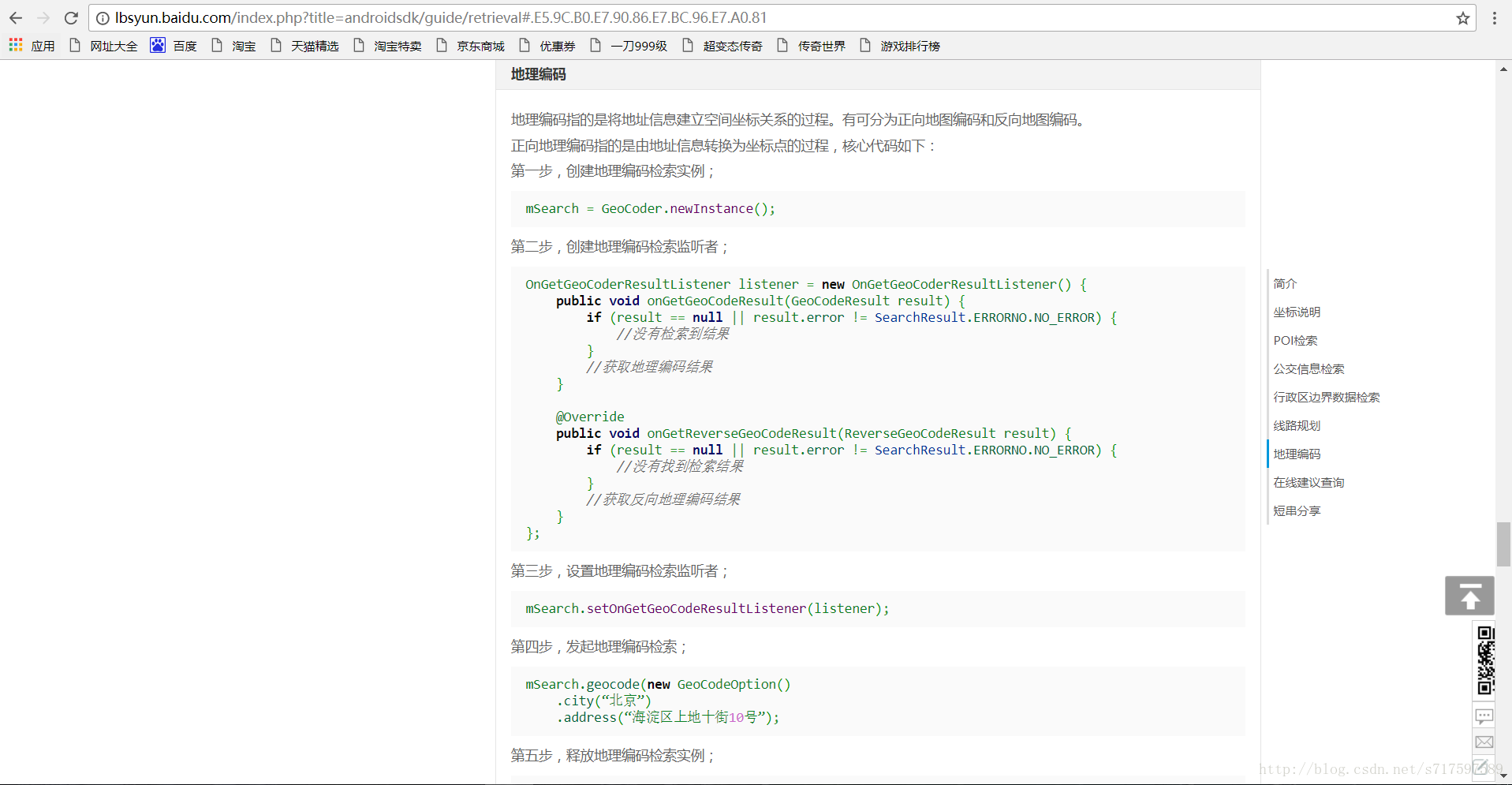
Task: Click the address bar URL field
Action: tap(781, 18)
